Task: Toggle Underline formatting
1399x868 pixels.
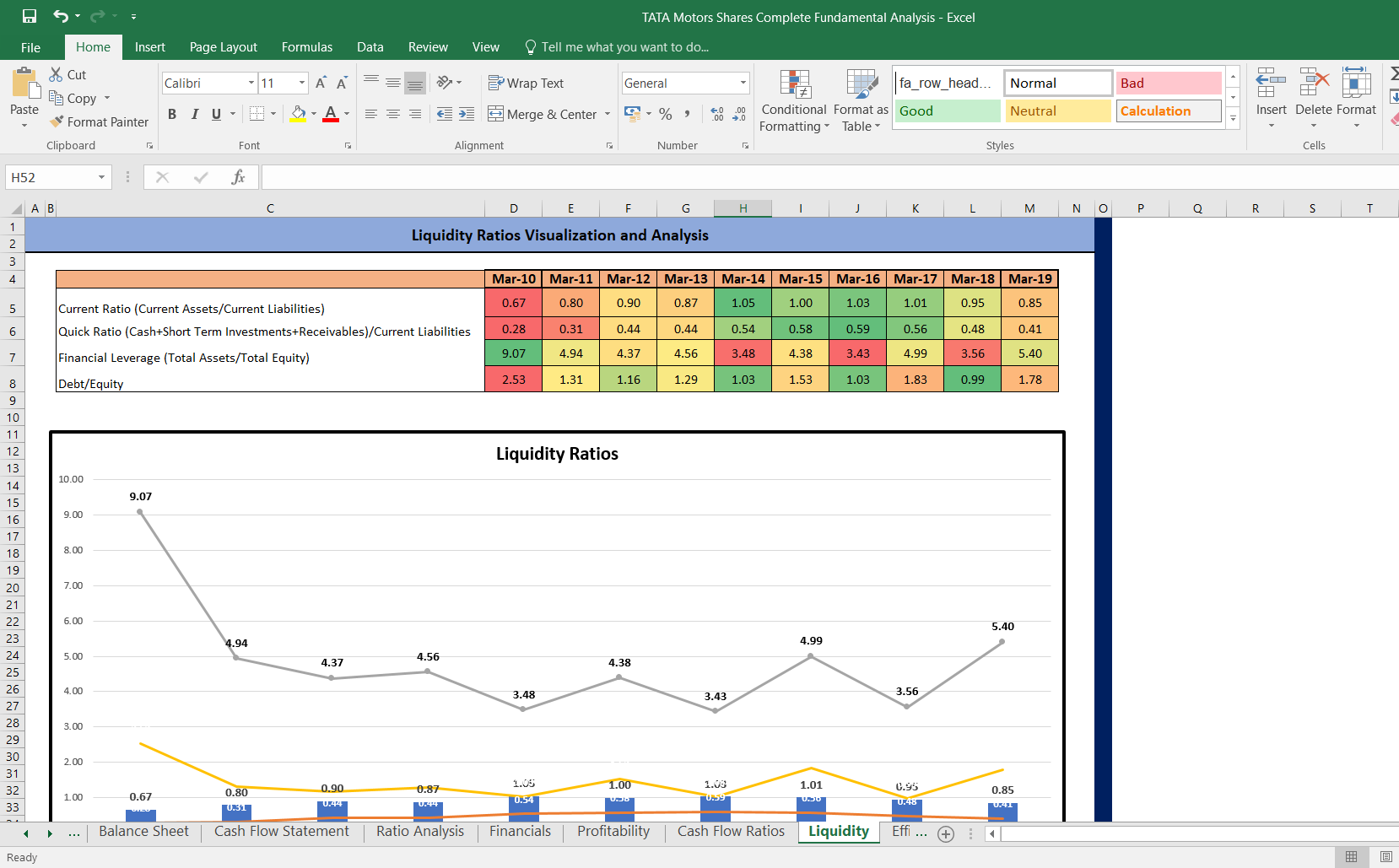Action: [x=217, y=114]
